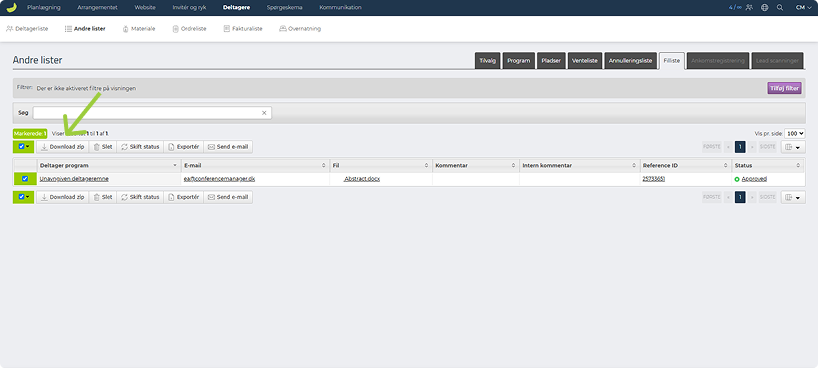Open the Deltager program column dropdown arrow

[175, 165]
